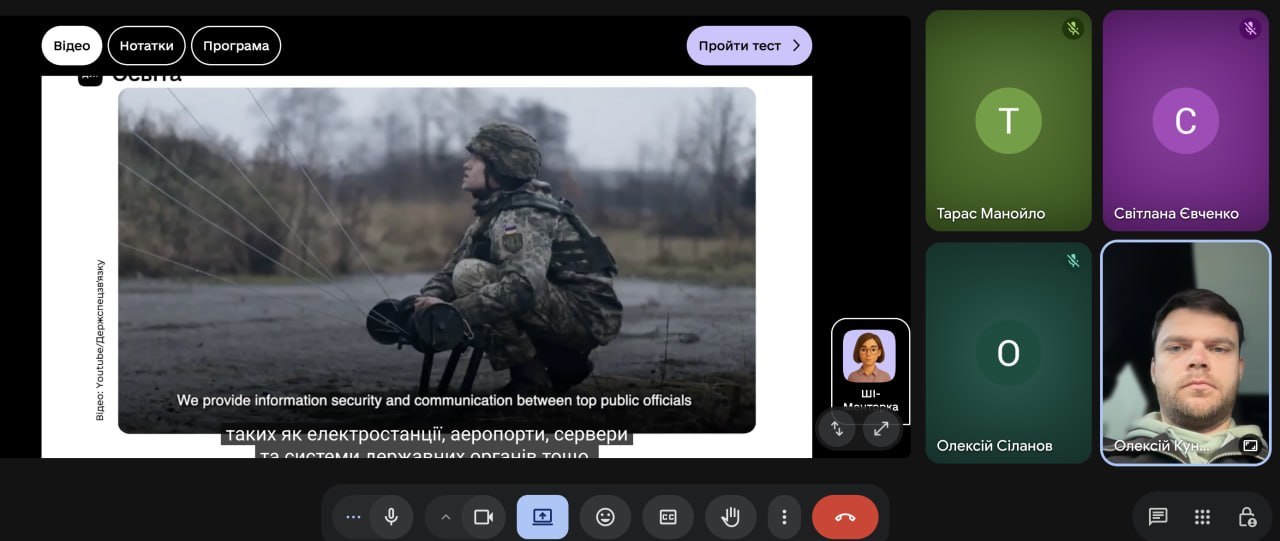
Task: Open the three-dot more options menu
Action: click(x=784, y=517)
